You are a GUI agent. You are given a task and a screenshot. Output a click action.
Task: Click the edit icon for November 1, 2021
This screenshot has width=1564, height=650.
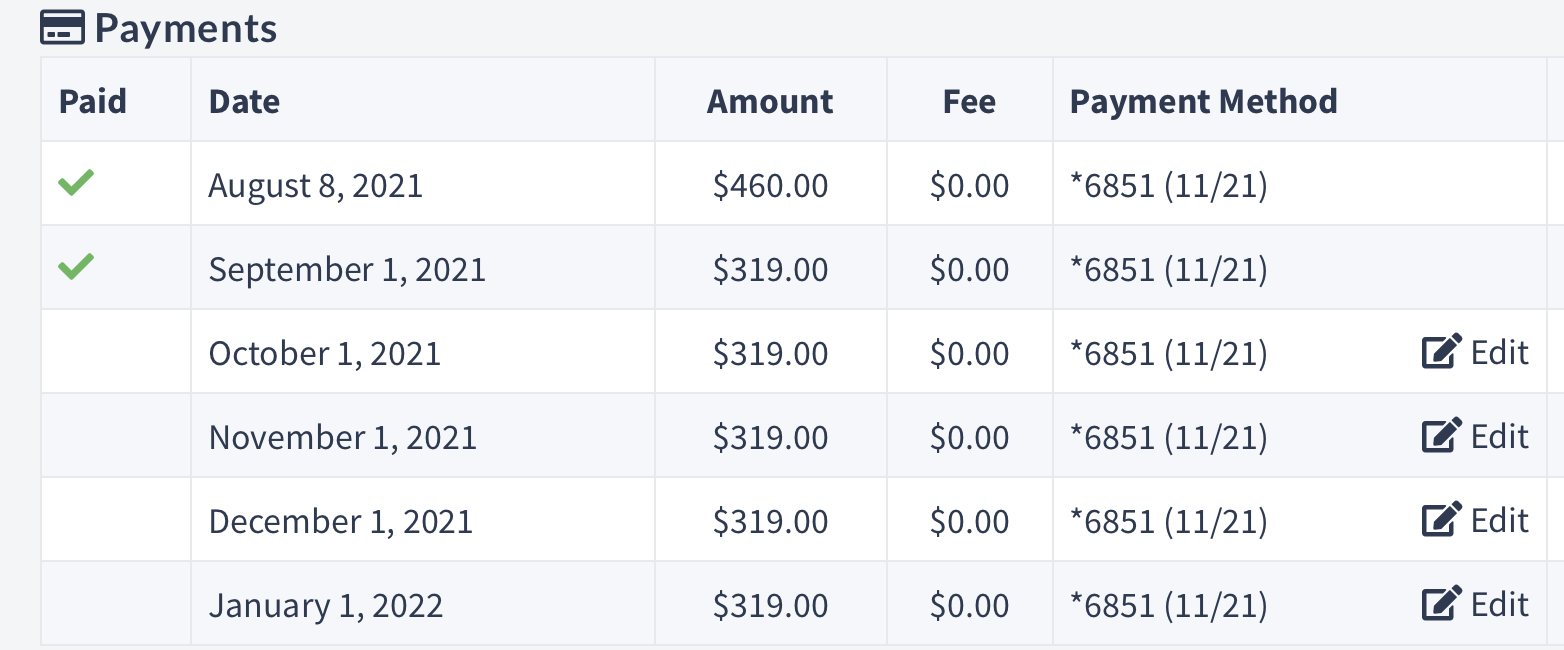point(1442,437)
